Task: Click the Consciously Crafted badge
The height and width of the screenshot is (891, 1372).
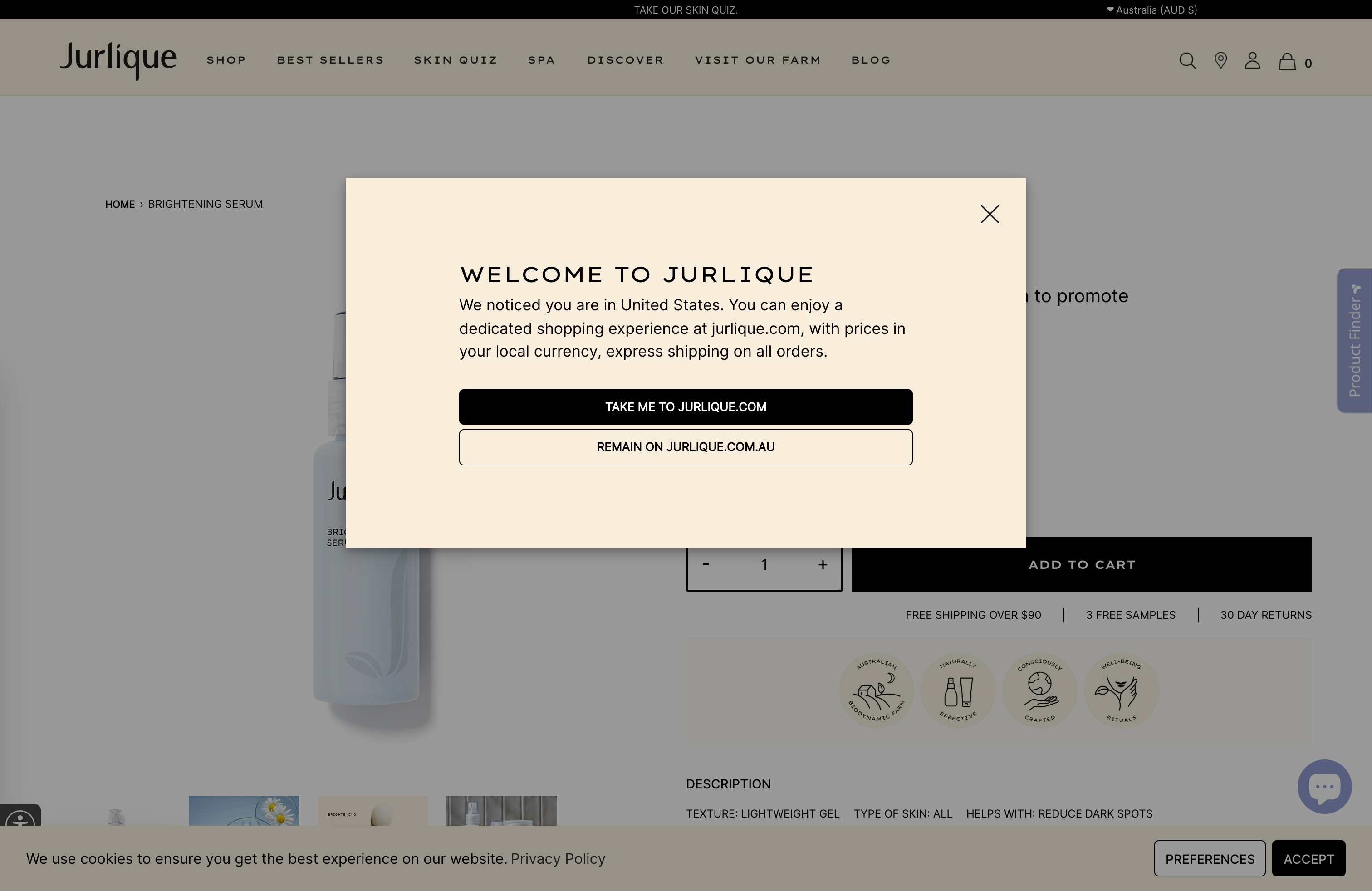Action: pos(1039,690)
